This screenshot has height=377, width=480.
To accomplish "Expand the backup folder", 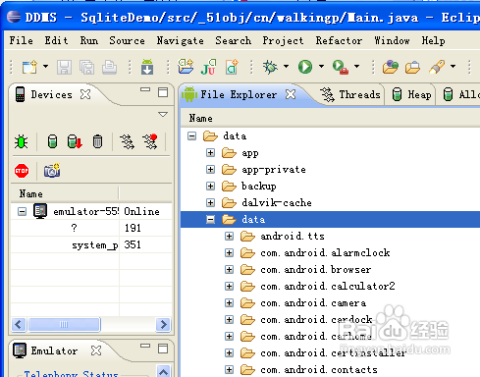I will [x=210, y=186].
